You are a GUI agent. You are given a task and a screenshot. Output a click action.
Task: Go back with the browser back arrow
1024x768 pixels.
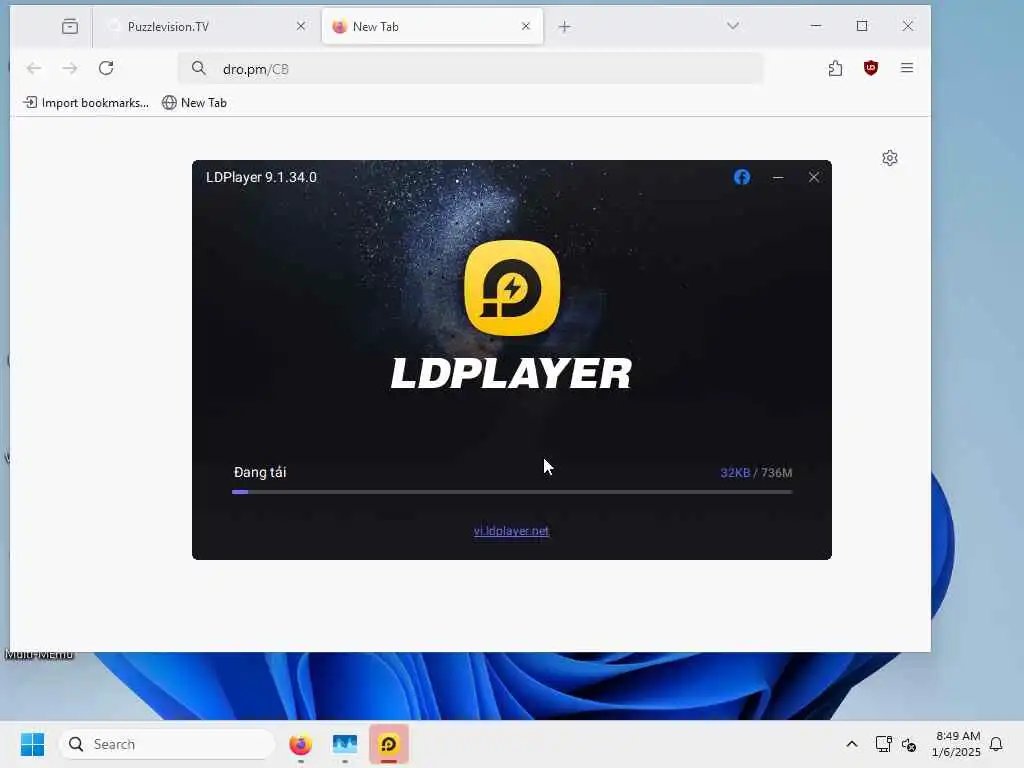pos(34,68)
